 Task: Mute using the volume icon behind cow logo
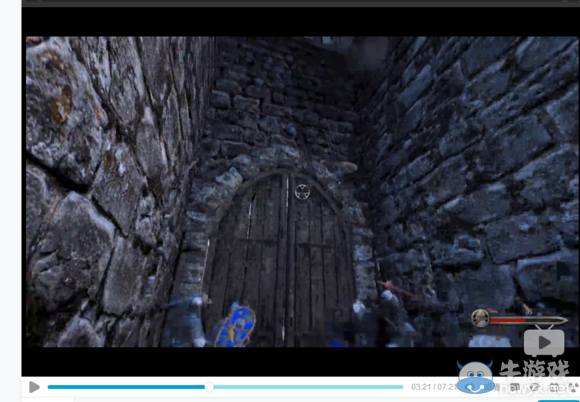[x=469, y=387]
